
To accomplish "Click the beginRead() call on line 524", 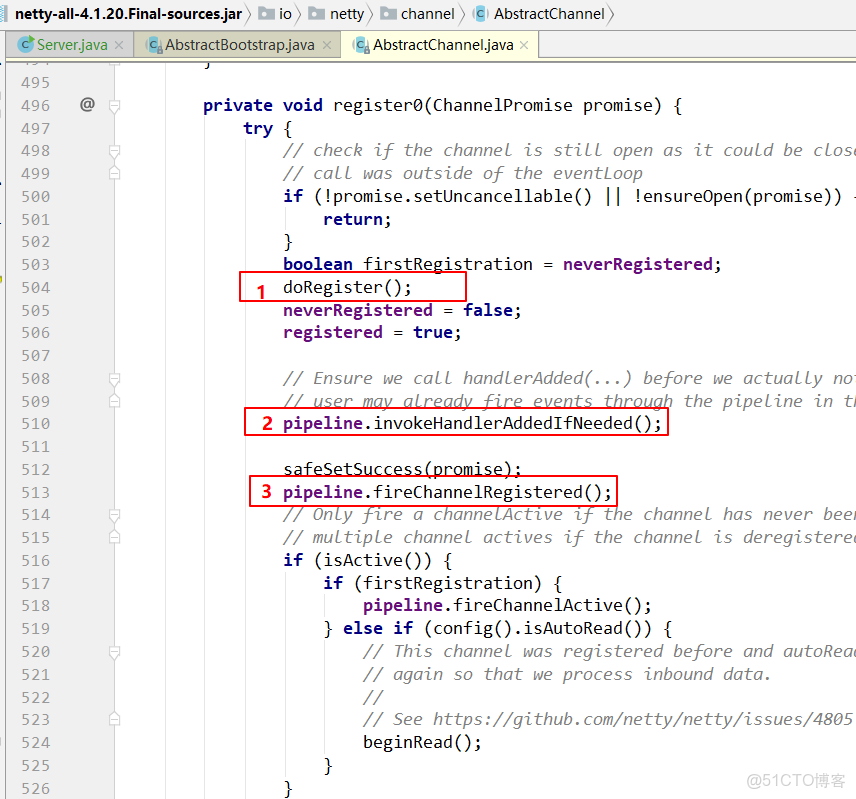I will click(x=422, y=743).
